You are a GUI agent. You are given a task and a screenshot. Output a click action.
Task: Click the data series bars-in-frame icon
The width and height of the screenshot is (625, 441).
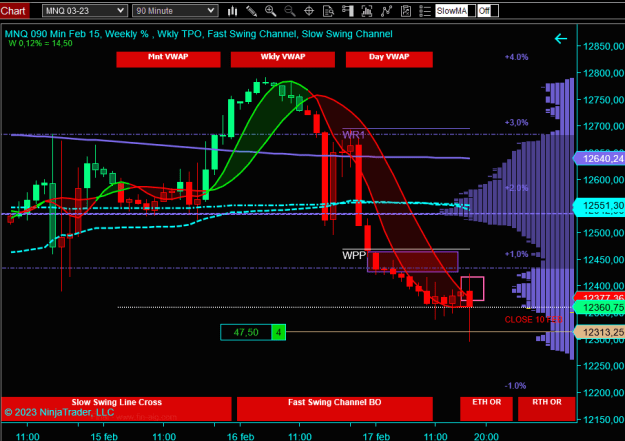tap(367, 11)
